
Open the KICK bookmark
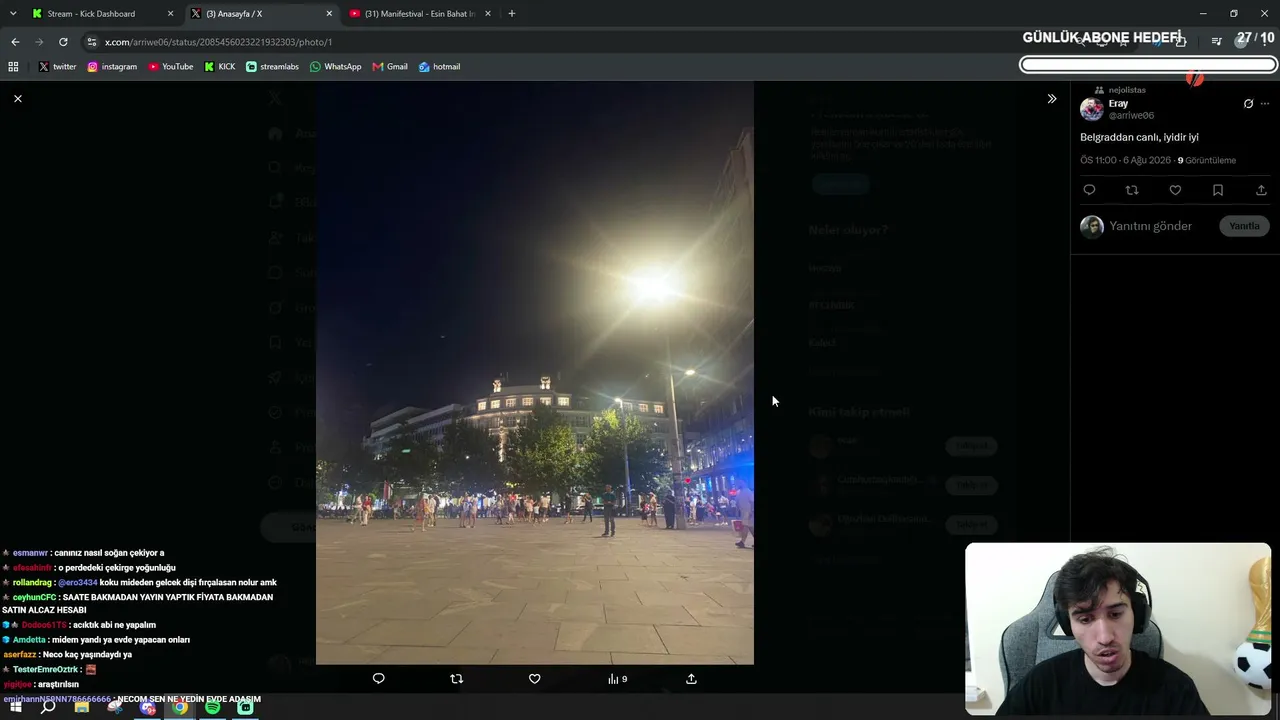220,67
